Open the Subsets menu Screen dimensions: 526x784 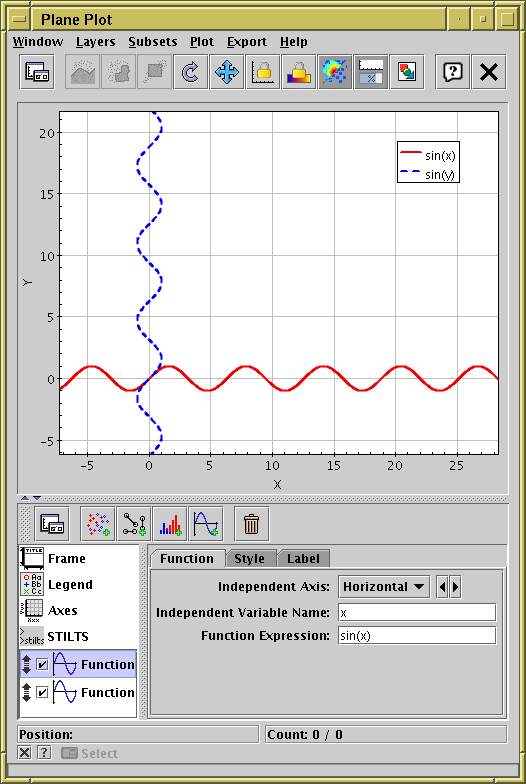(152, 42)
